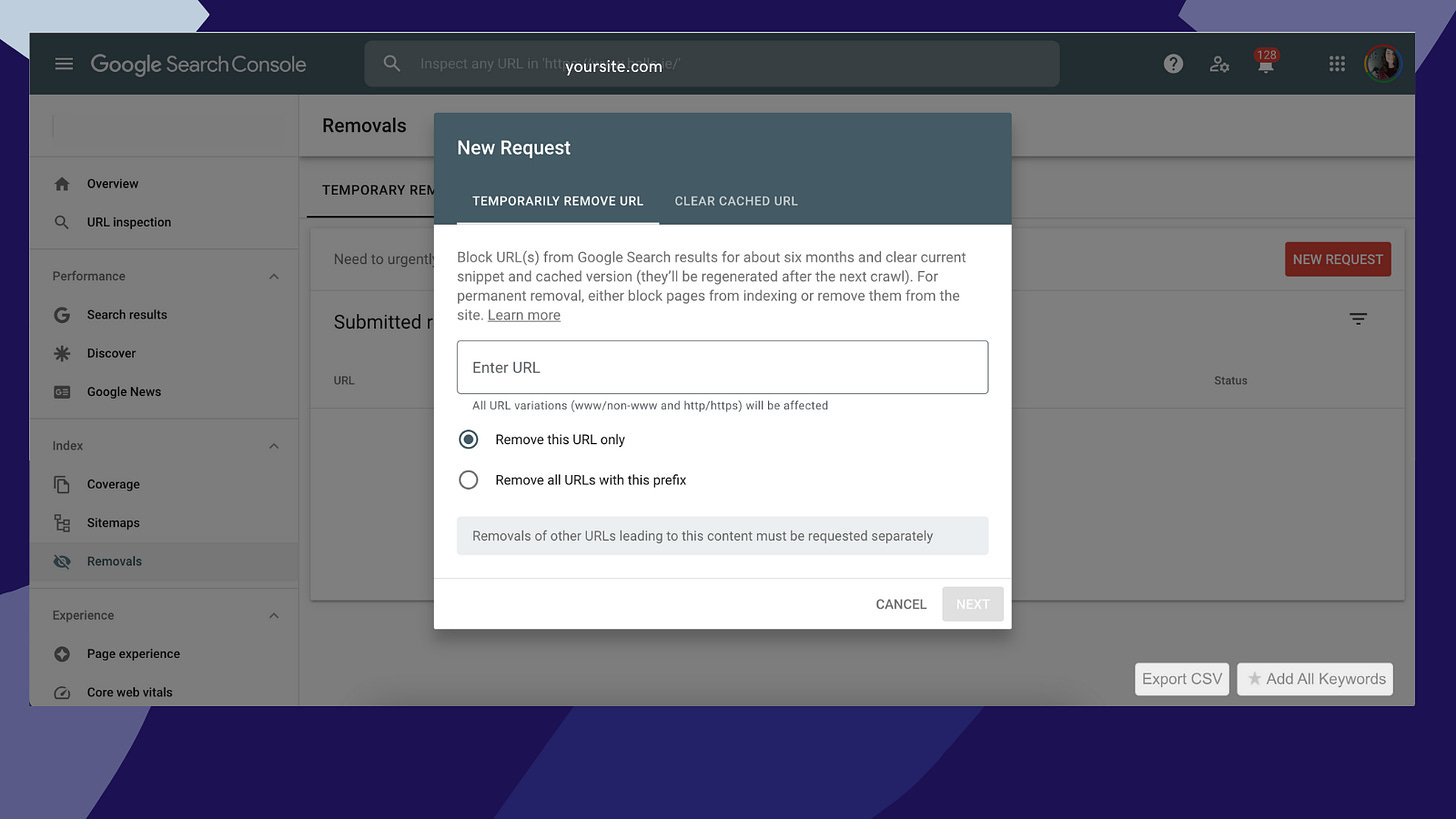Click the Removals crossed-eye icon
The height and width of the screenshot is (819, 1456).
pos(62,562)
